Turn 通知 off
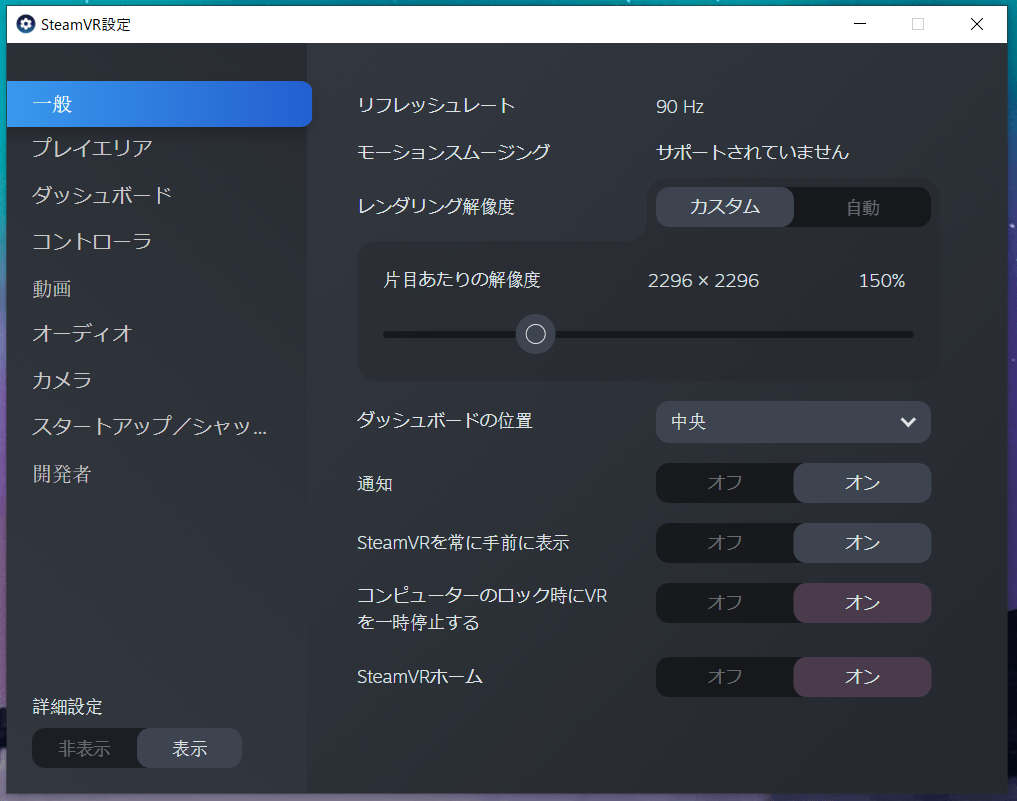 coord(724,483)
